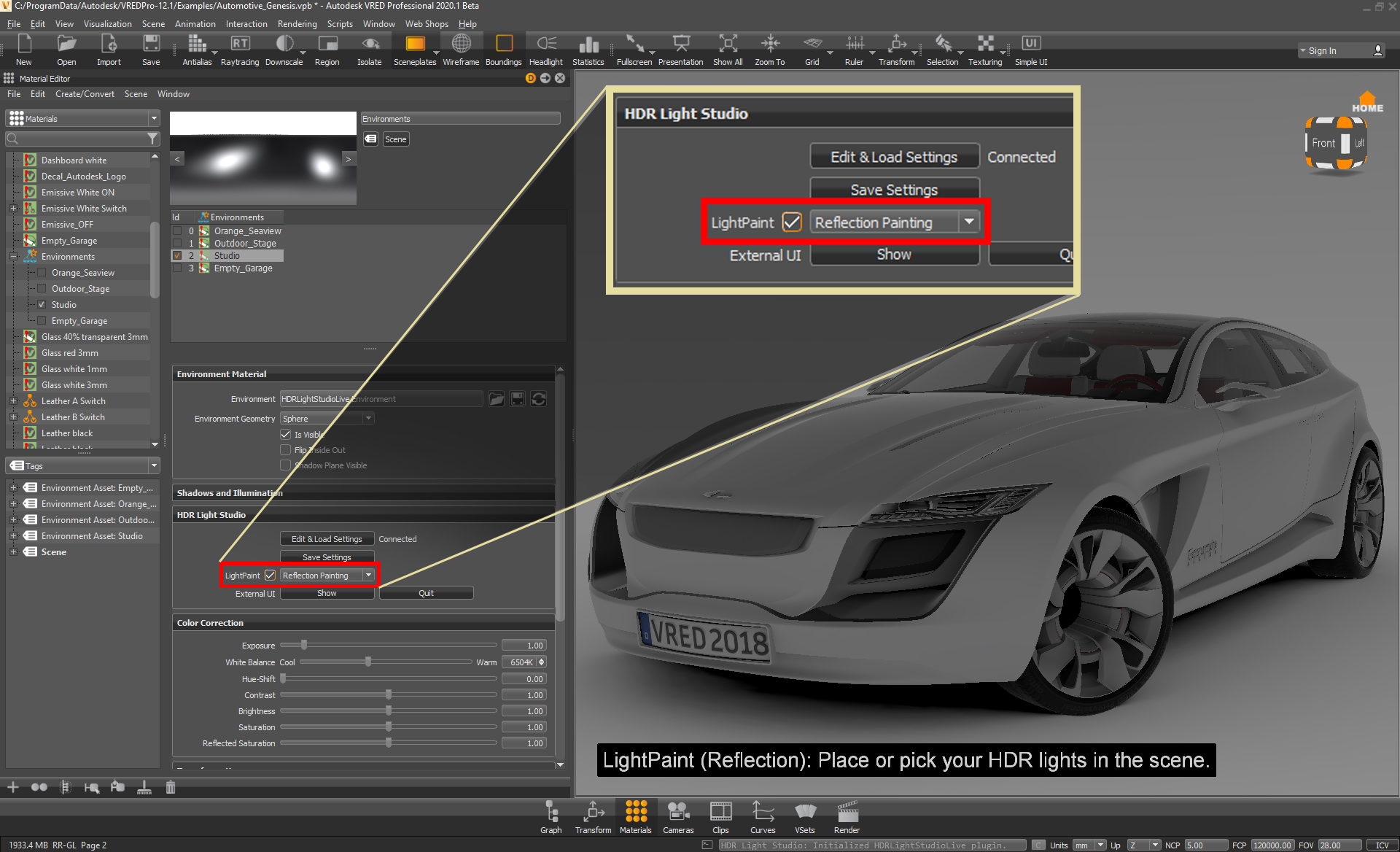Screen dimensions: 1400x852
Task: Uncheck the Is Visible checkbox
Action: click(285, 434)
